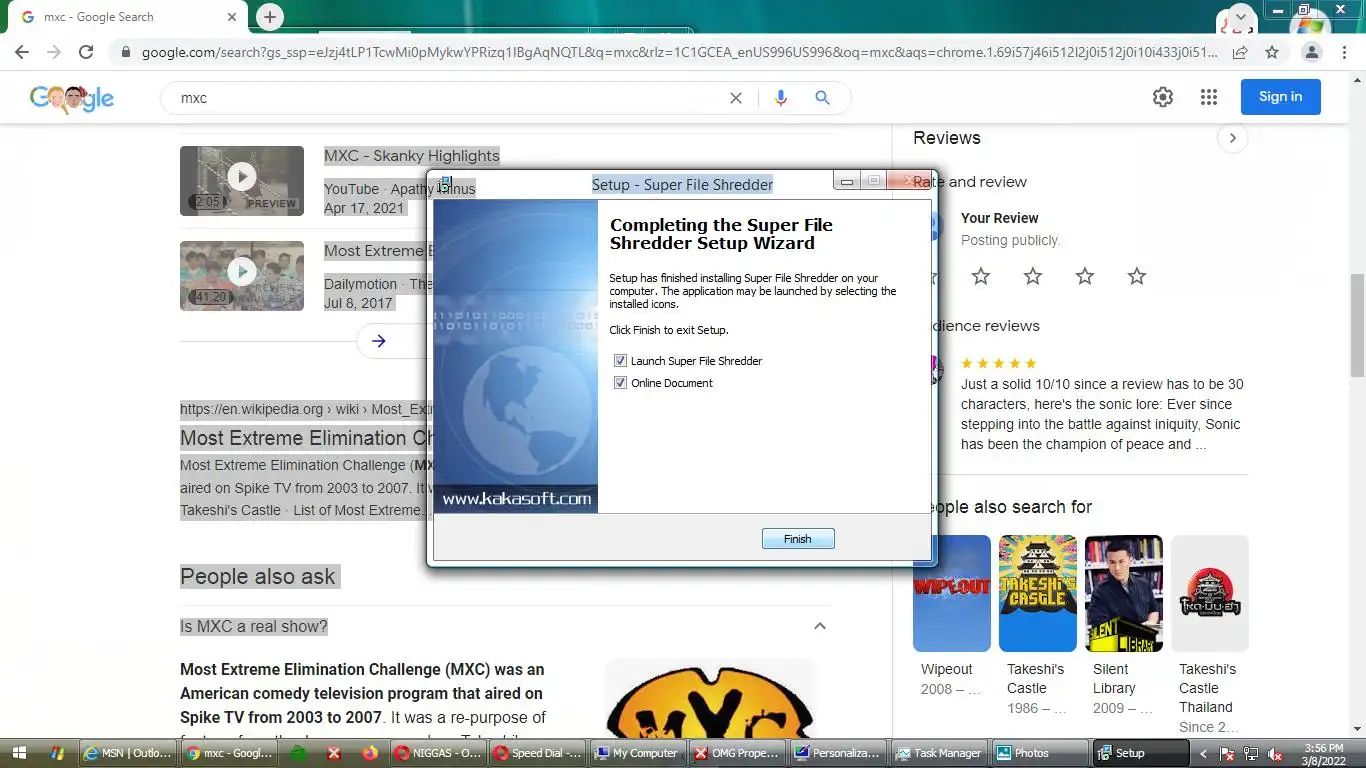Click the share page icon in address bar
Image resolution: width=1366 pixels, height=768 pixels.
tap(1240, 53)
